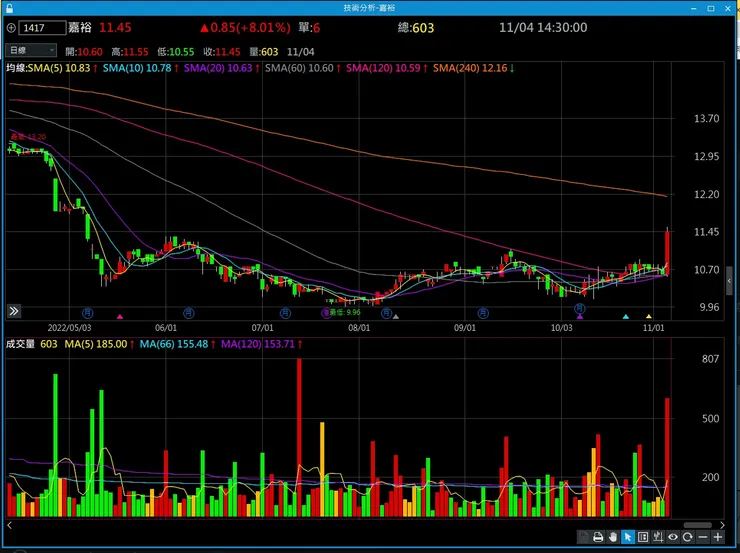Click the gray triangle marker after 08/01
The image size is (740, 553).
point(396,317)
